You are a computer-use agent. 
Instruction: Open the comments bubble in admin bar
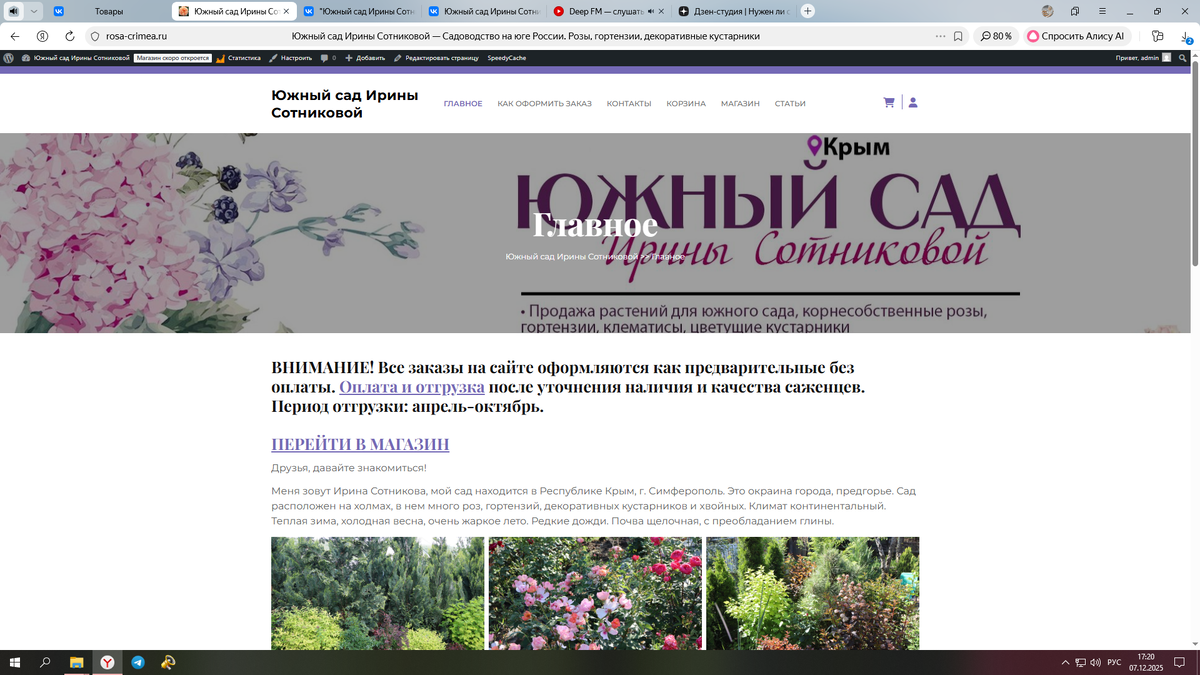327,58
